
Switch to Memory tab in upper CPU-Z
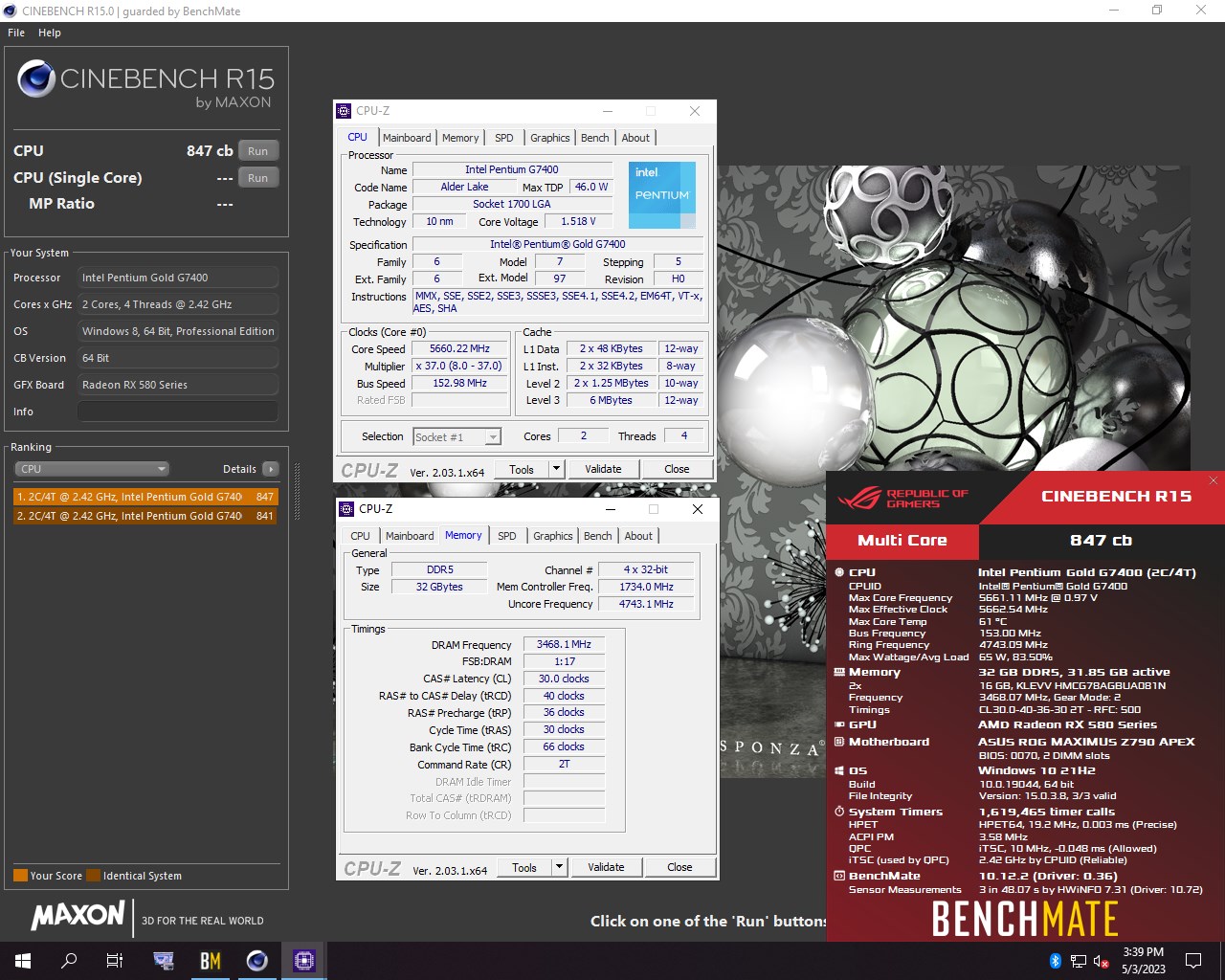click(x=460, y=138)
